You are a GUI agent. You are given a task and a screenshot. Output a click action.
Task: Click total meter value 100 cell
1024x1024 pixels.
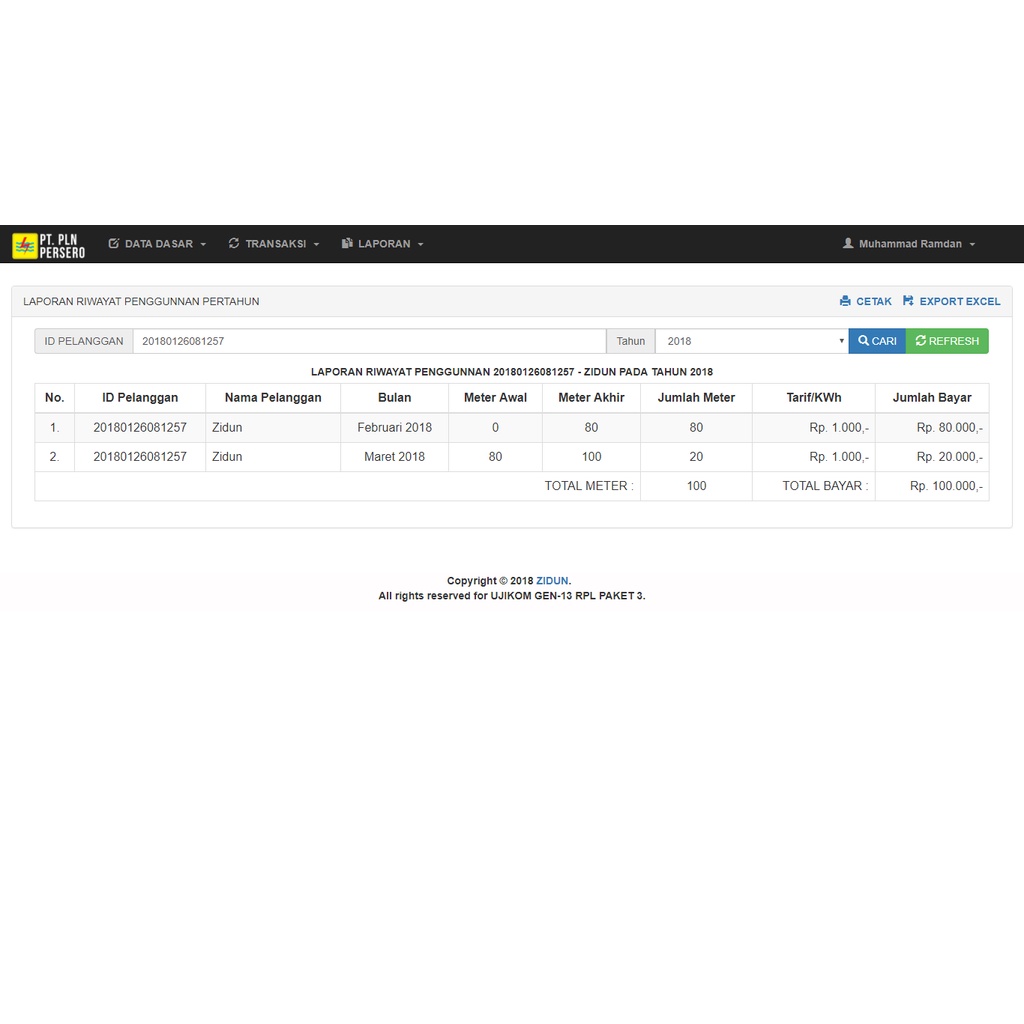tap(696, 486)
